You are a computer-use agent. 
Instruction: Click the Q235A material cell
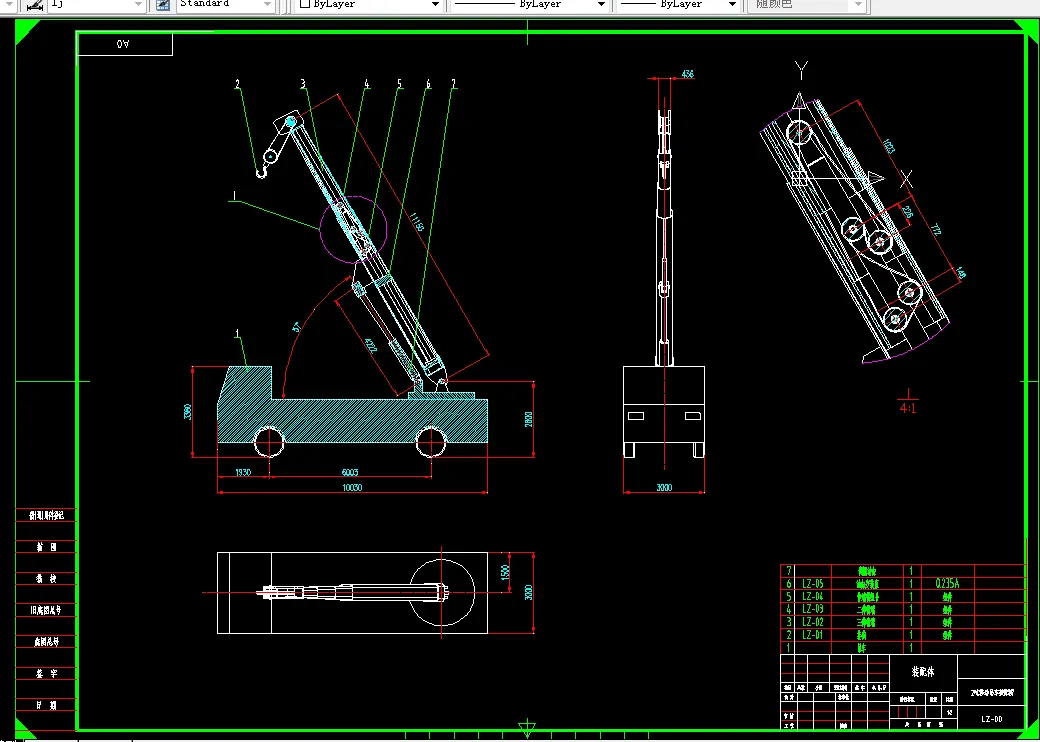tap(947, 584)
